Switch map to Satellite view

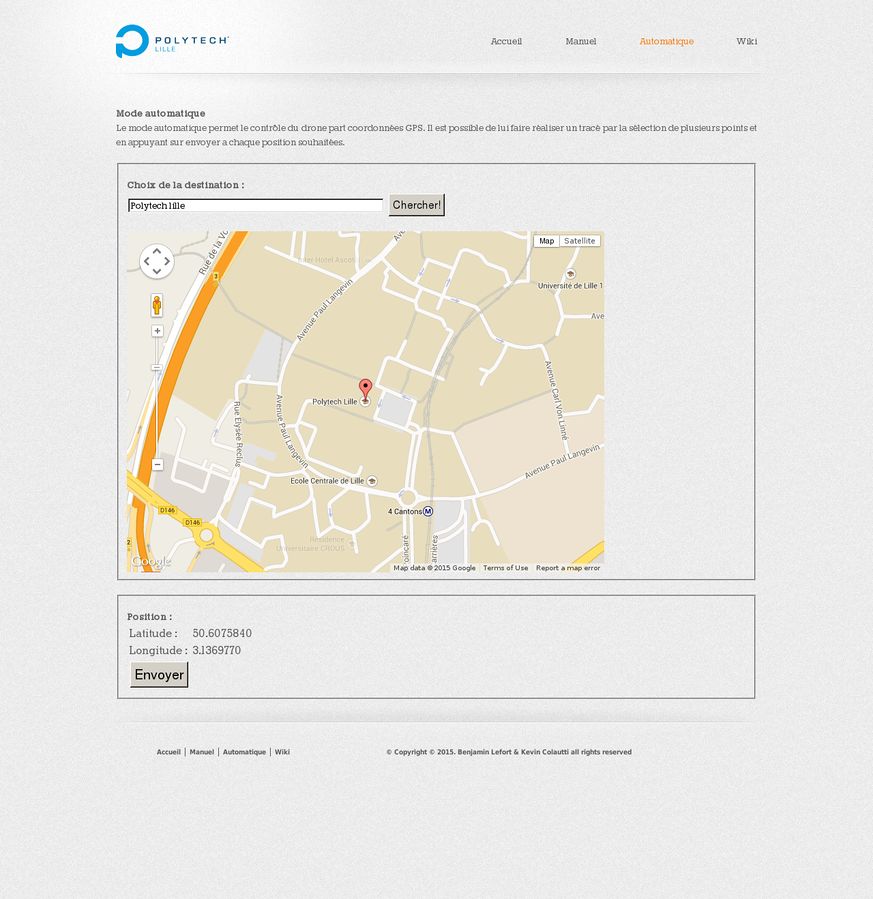pos(579,241)
